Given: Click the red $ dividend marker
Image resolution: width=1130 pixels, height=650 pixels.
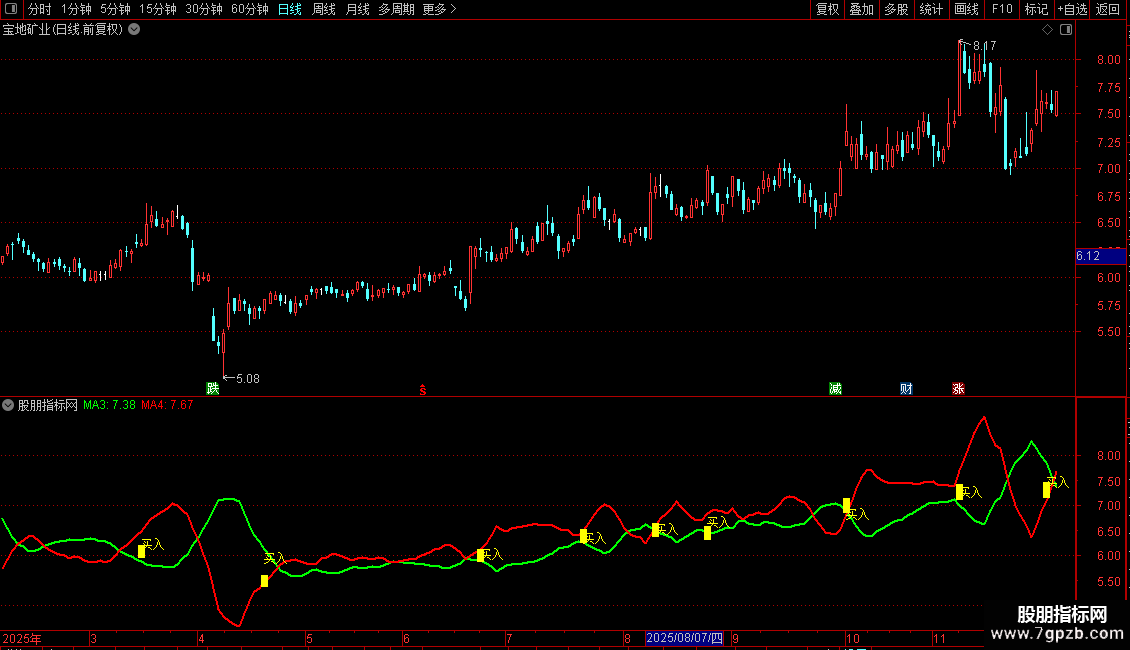Looking at the screenshot, I should 423,390.
